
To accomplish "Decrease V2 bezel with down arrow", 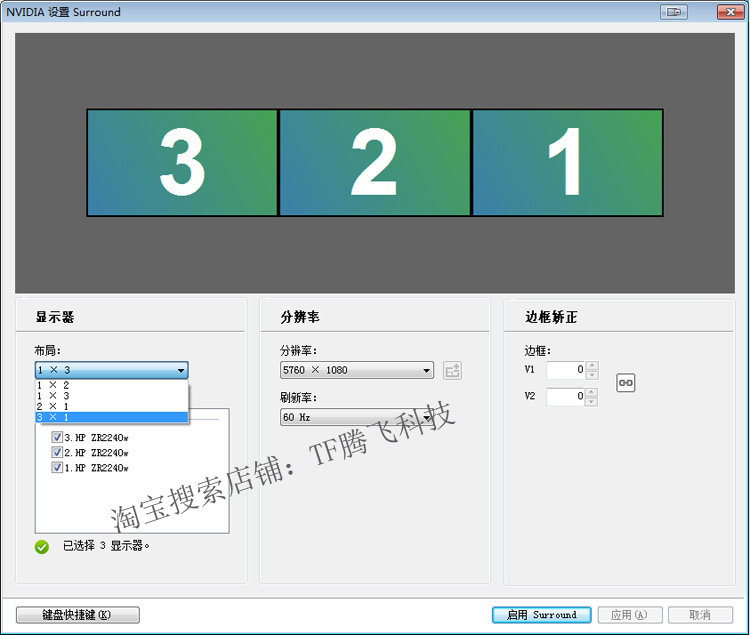I will 592,402.
